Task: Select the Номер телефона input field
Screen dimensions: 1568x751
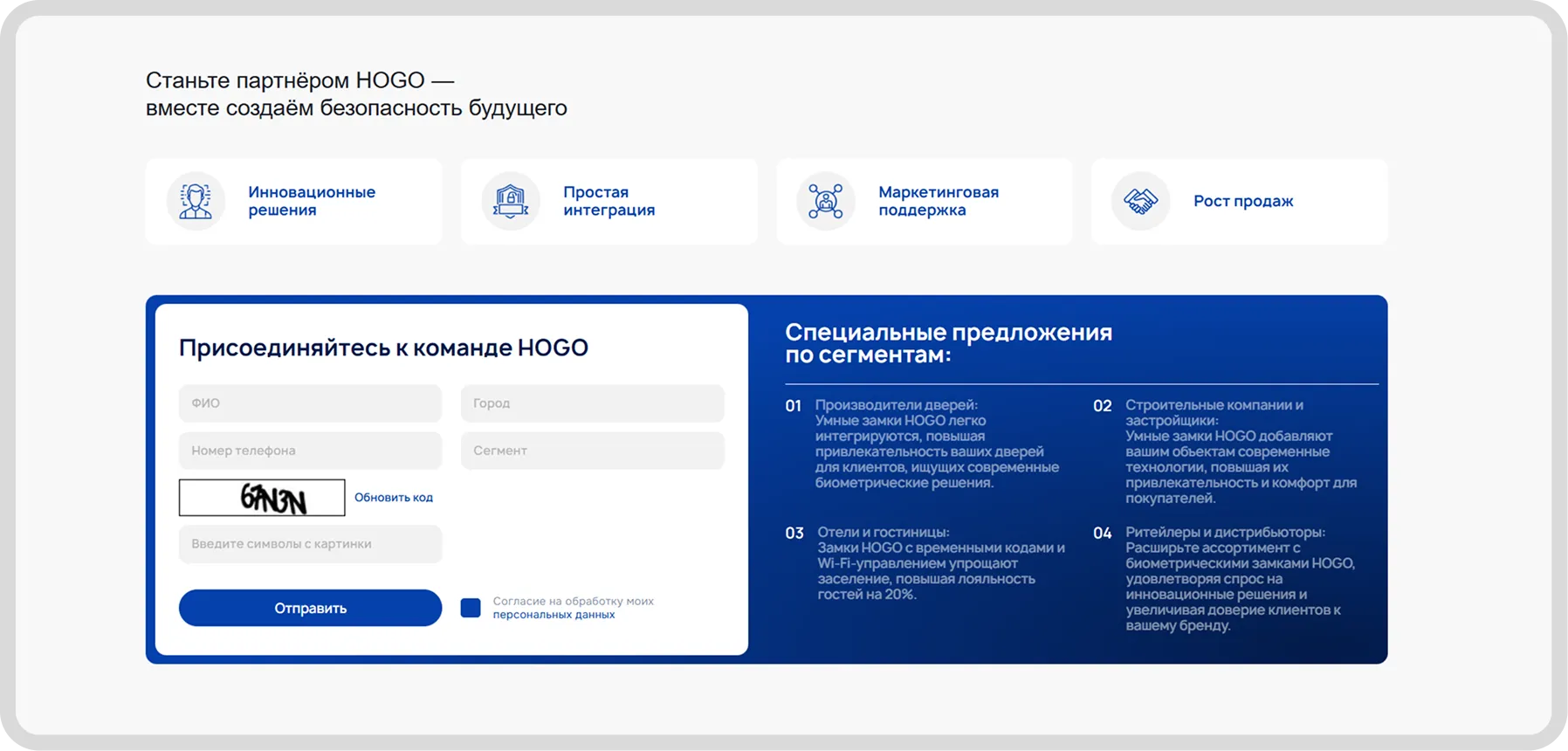Action: pyautogui.click(x=310, y=451)
